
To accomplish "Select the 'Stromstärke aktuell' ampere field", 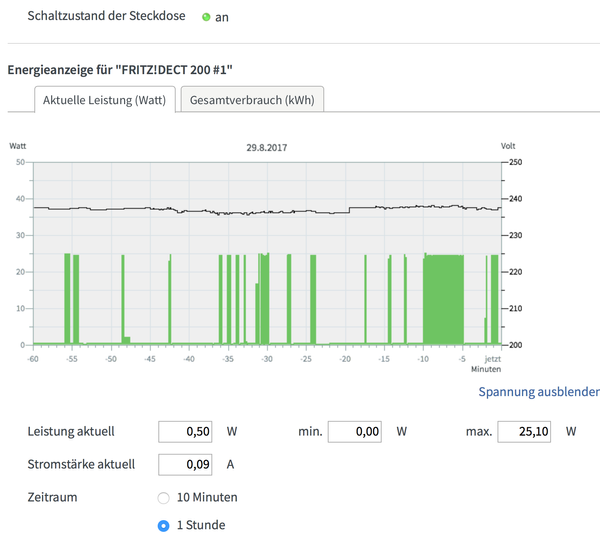I will [x=188, y=464].
